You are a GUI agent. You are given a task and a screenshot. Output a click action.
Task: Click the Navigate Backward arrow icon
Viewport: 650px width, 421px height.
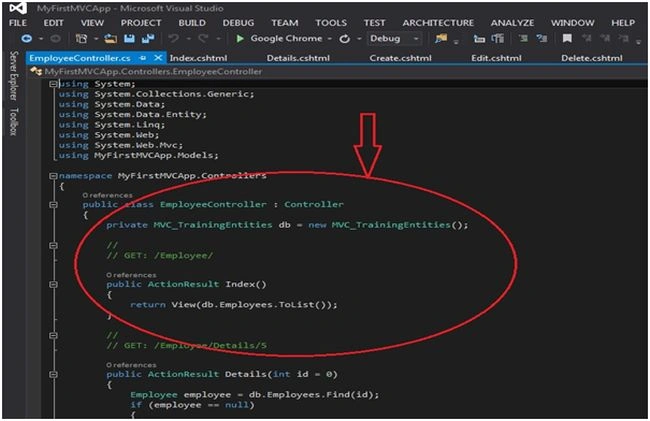(27, 39)
